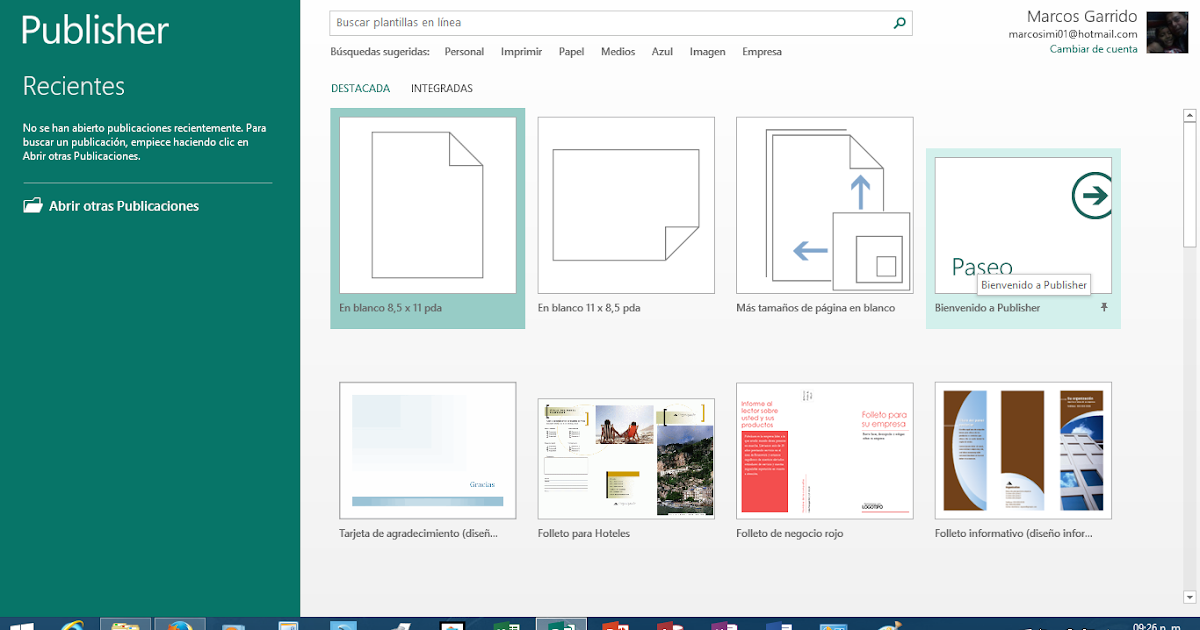Image resolution: width=1200 pixels, height=630 pixels.
Task: Switch to the INTEGRADAS tab
Action: click(441, 88)
